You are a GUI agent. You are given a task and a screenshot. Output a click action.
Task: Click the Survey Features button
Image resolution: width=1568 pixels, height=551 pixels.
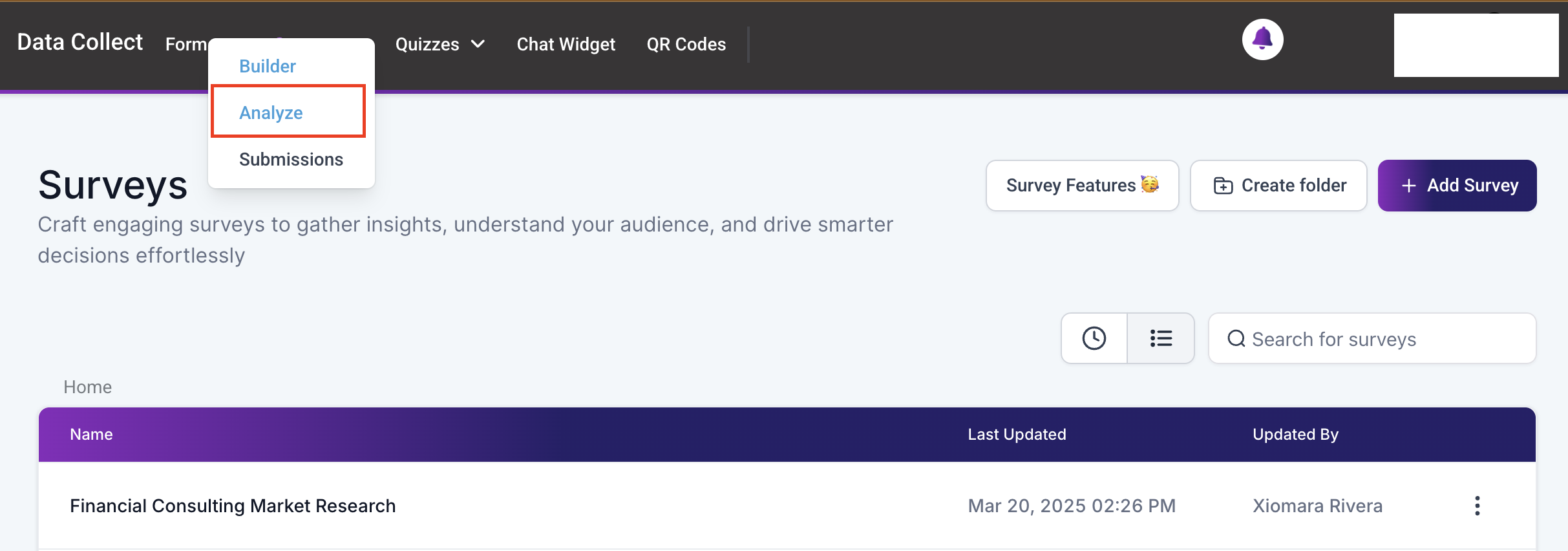[1083, 186]
